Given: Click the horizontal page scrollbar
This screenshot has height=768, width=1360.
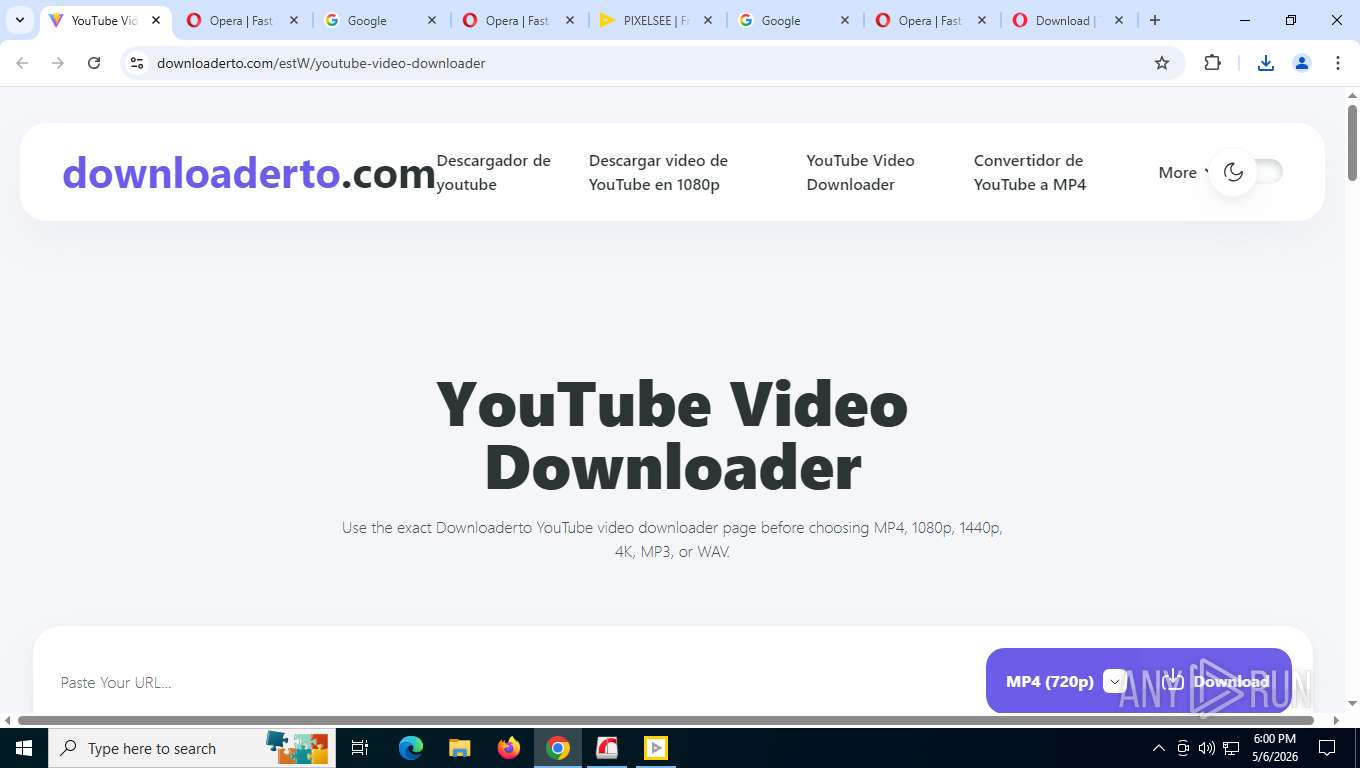Looking at the screenshot, I should [x=666, y=720].
